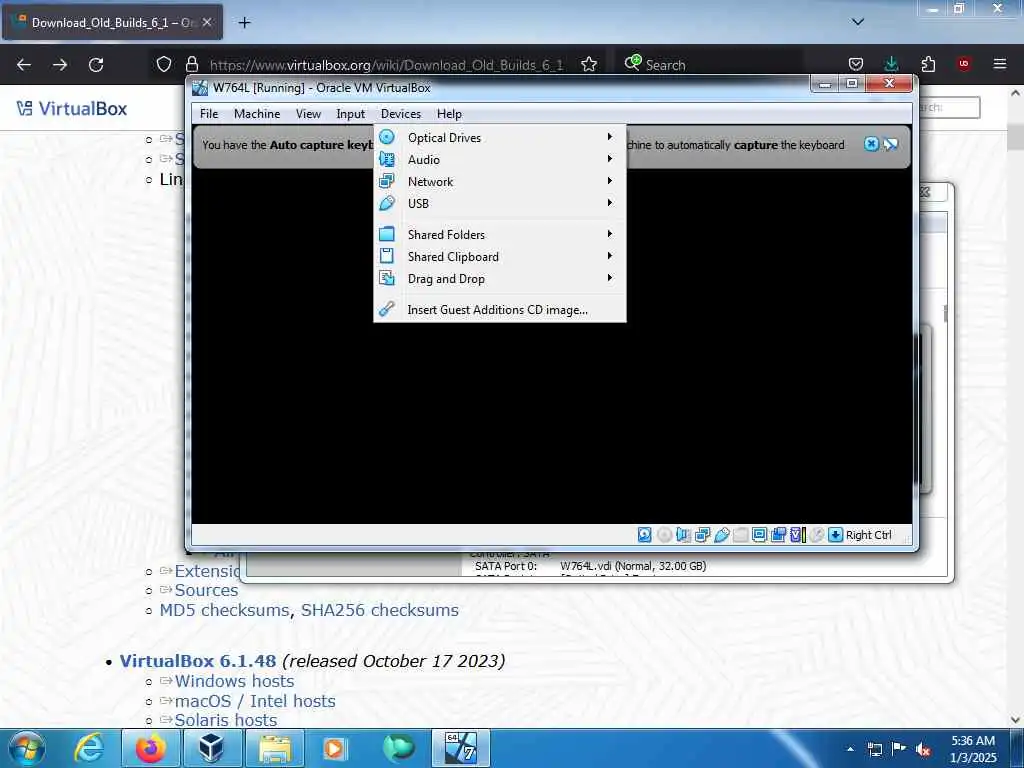Image resolution: width=1024 pixels, height=768 pixels.
Task: Open the Firefox extensions icon
Action: pos(928,64)
